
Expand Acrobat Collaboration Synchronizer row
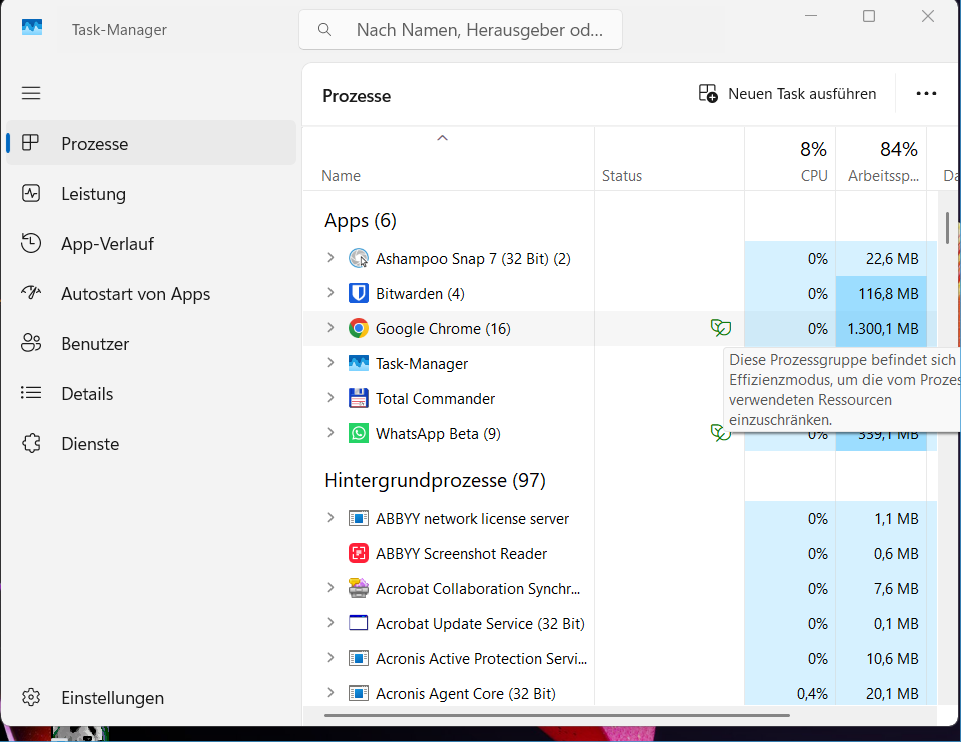331,588
